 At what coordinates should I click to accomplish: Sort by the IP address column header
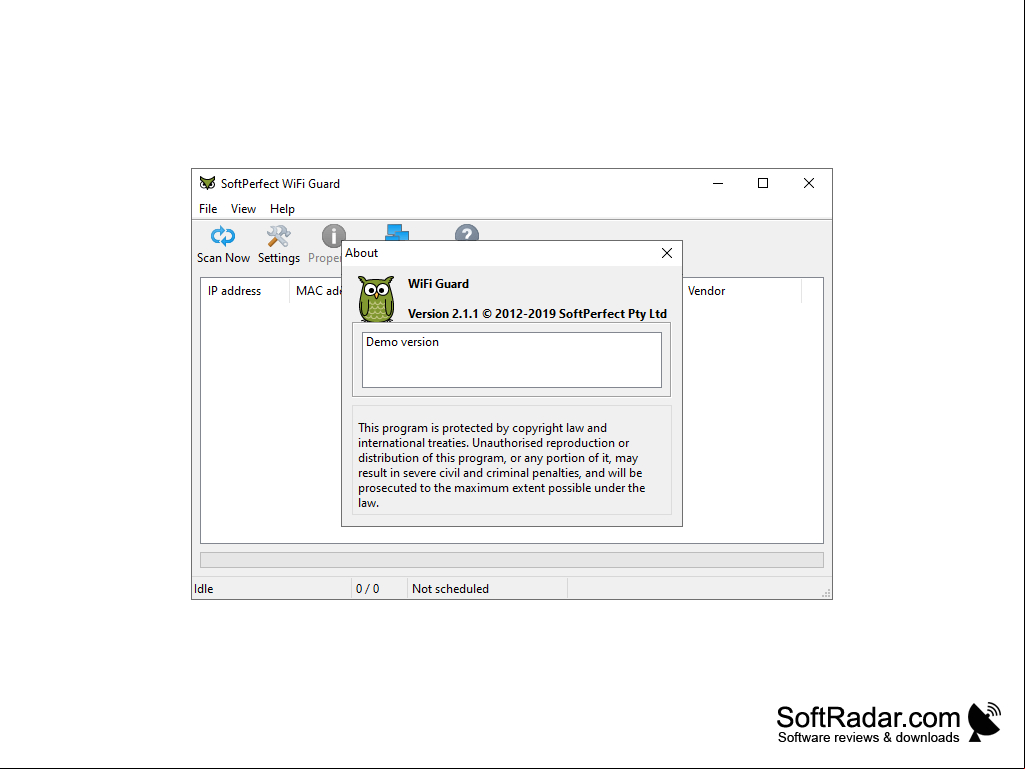[x=245, y=291]
